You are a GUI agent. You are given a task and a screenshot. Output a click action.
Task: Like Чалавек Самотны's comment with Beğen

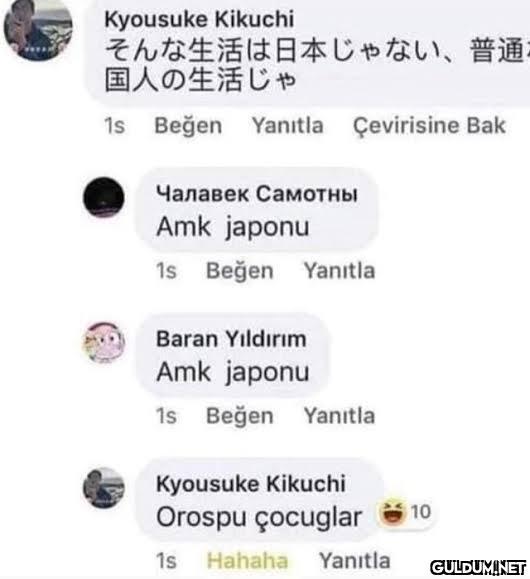click(240, 271)
